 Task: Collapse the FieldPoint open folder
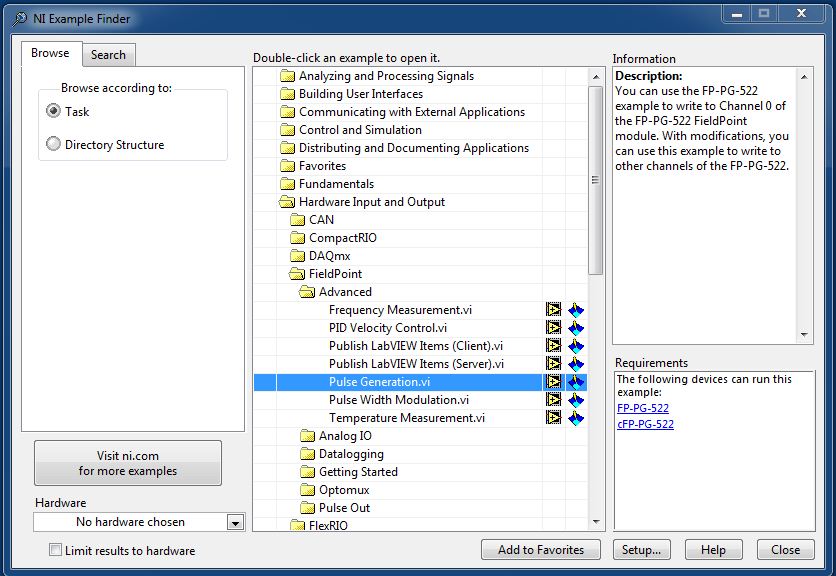click(x=297, y=274)
